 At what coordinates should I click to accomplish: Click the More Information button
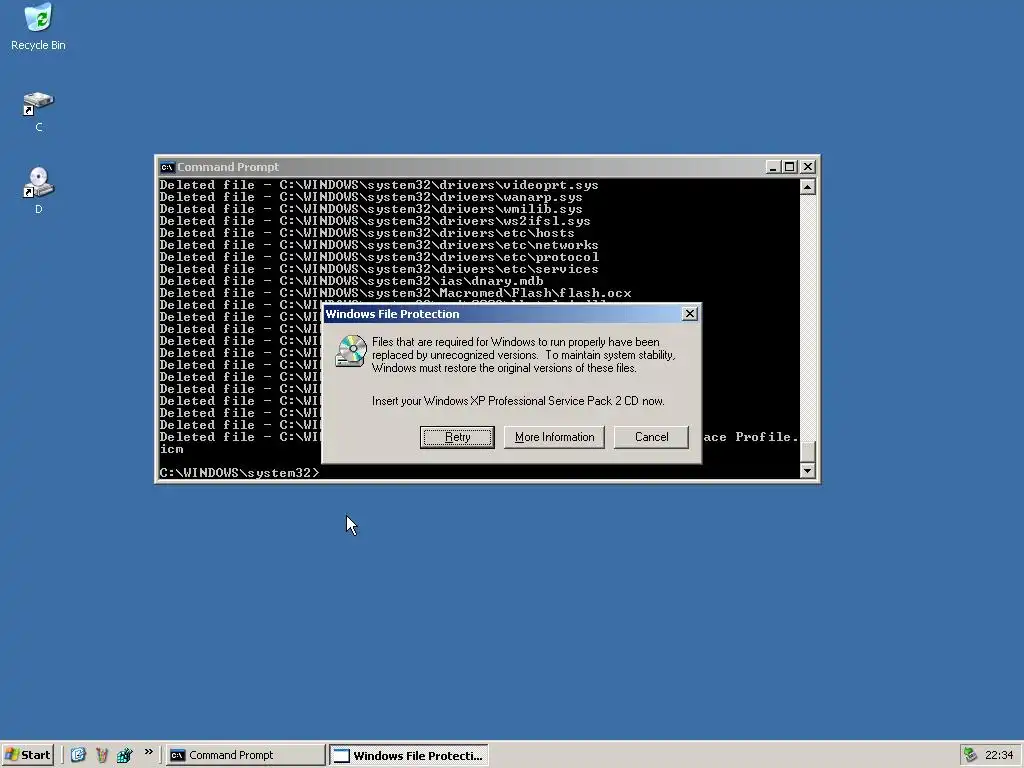click(x=554, y=437)
